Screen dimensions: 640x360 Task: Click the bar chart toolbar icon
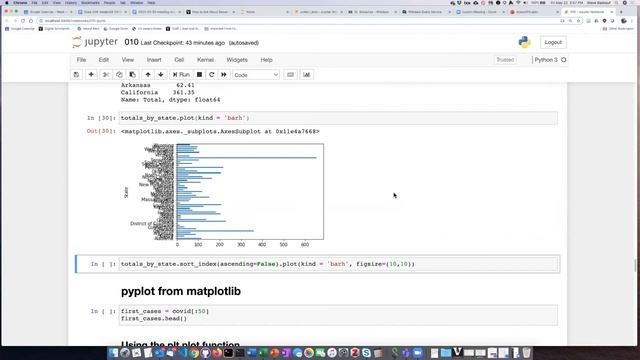pos(307,75)
